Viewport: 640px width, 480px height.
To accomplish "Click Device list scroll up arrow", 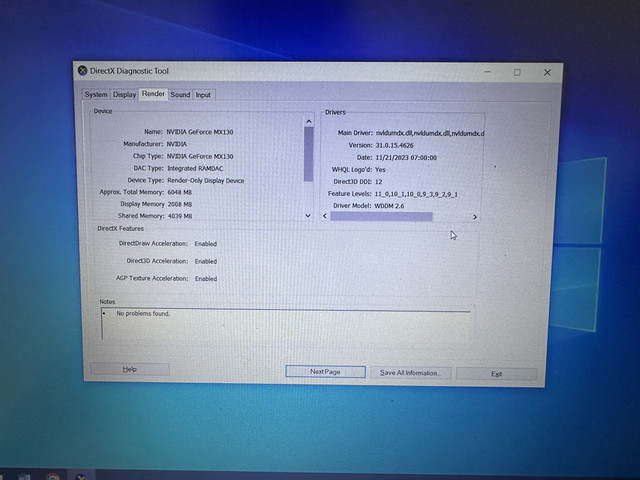I will [x=309, y=121].
